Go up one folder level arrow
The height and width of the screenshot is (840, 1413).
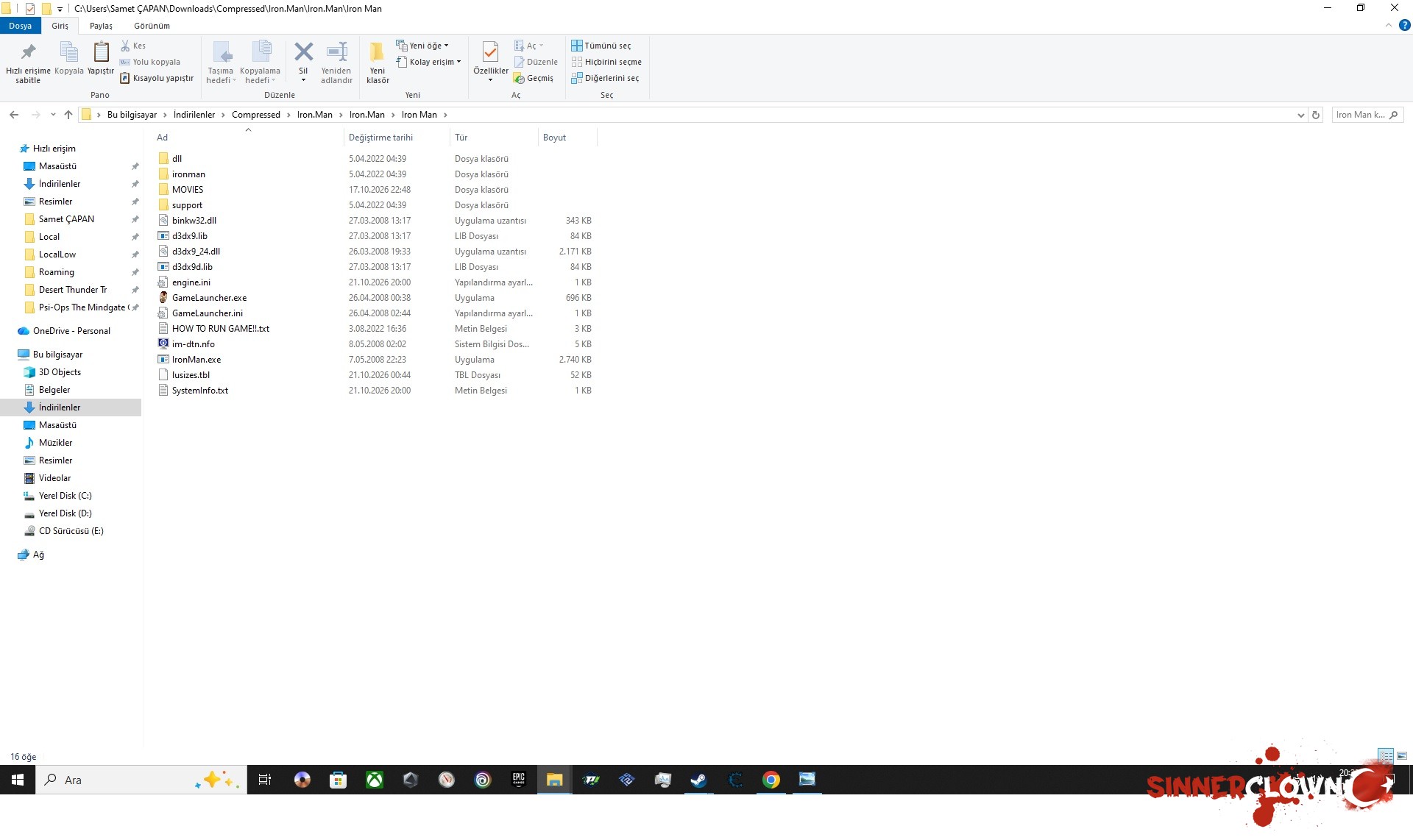68,115
